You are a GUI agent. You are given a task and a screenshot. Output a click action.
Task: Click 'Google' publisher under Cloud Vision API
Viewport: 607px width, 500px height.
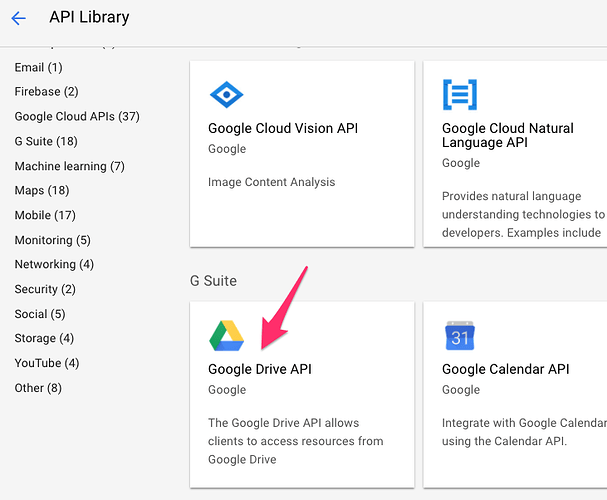point(227,149)
